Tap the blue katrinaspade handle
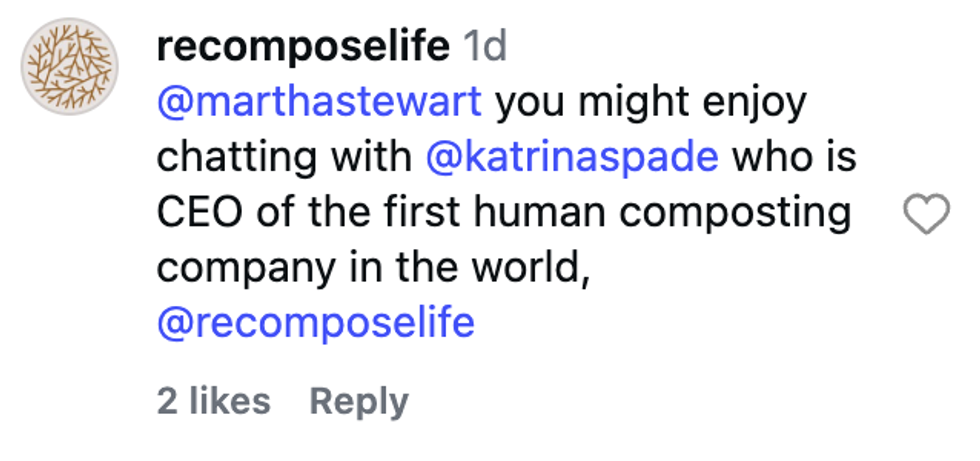The width and height of the screenshot is (980, 461). [x=571, y=157]
